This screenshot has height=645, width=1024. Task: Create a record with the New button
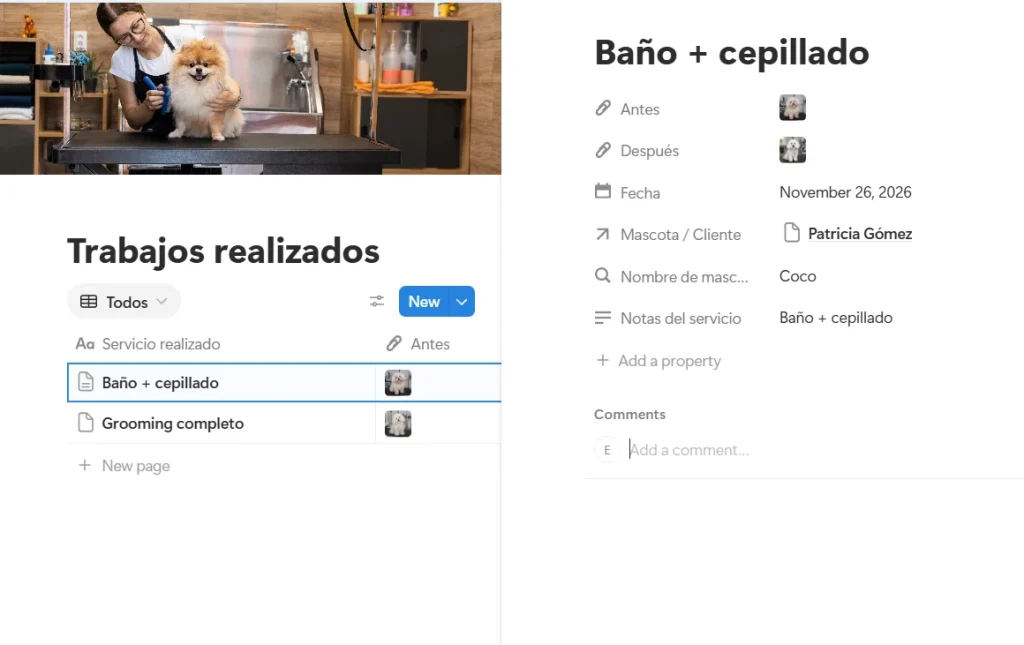tap(424, 302)
